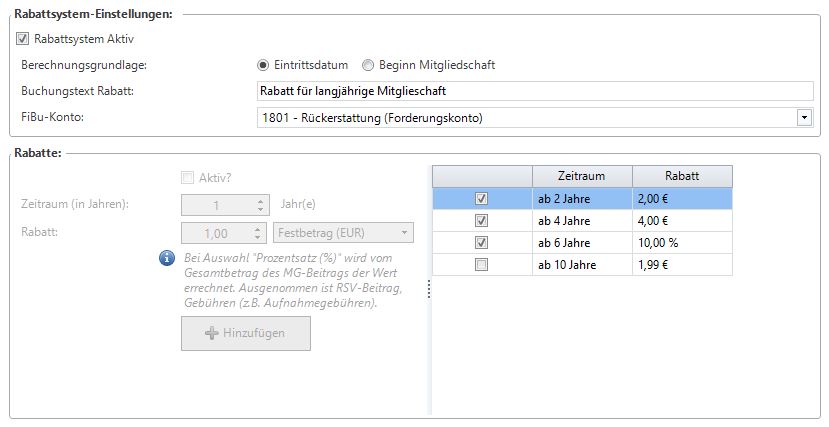Toggle the Aktiv? checkbox in Rabatte
The height and width of the screenshot is (427, 829).
tap(187, 178)
